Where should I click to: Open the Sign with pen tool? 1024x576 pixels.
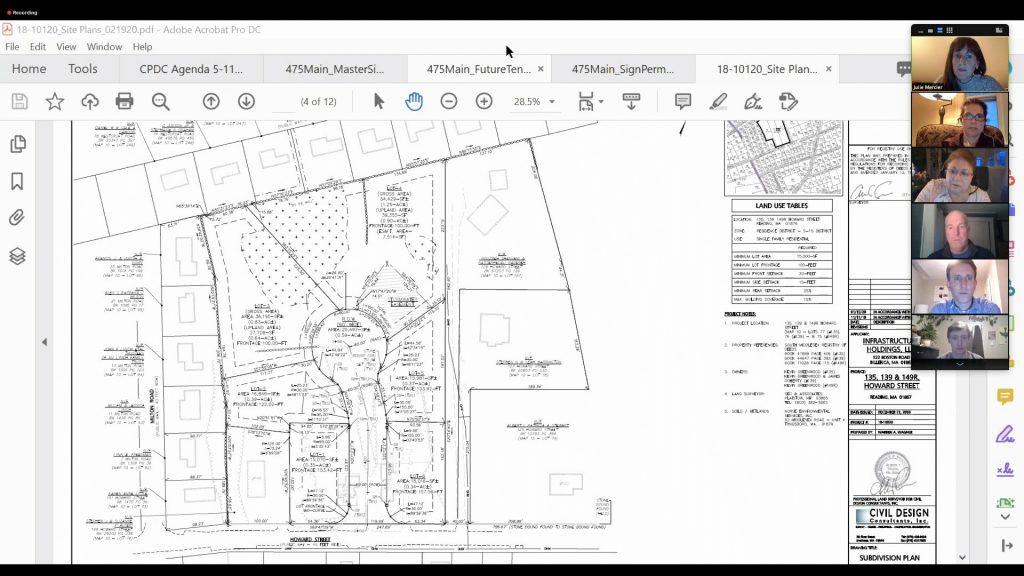pos(753,101)
